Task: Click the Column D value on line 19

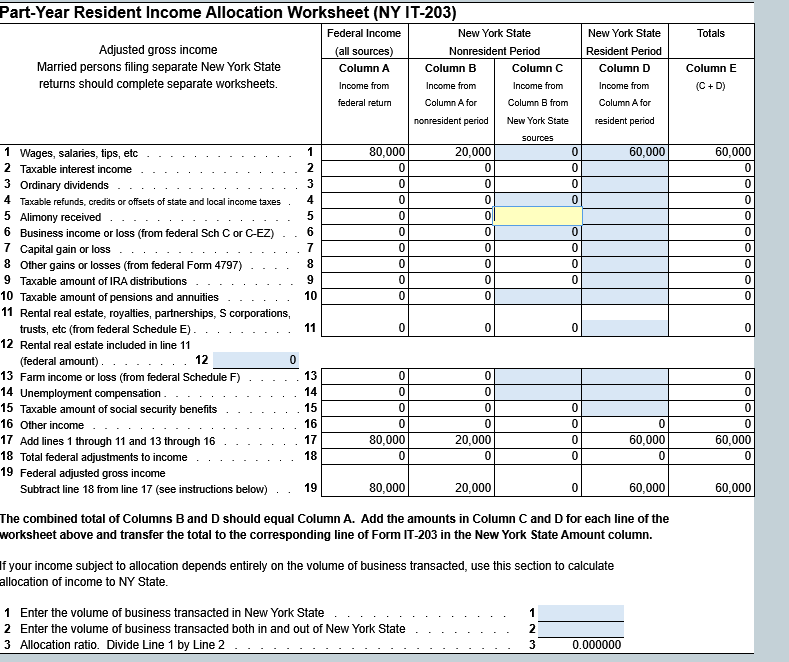Action: tap(647, 488)
